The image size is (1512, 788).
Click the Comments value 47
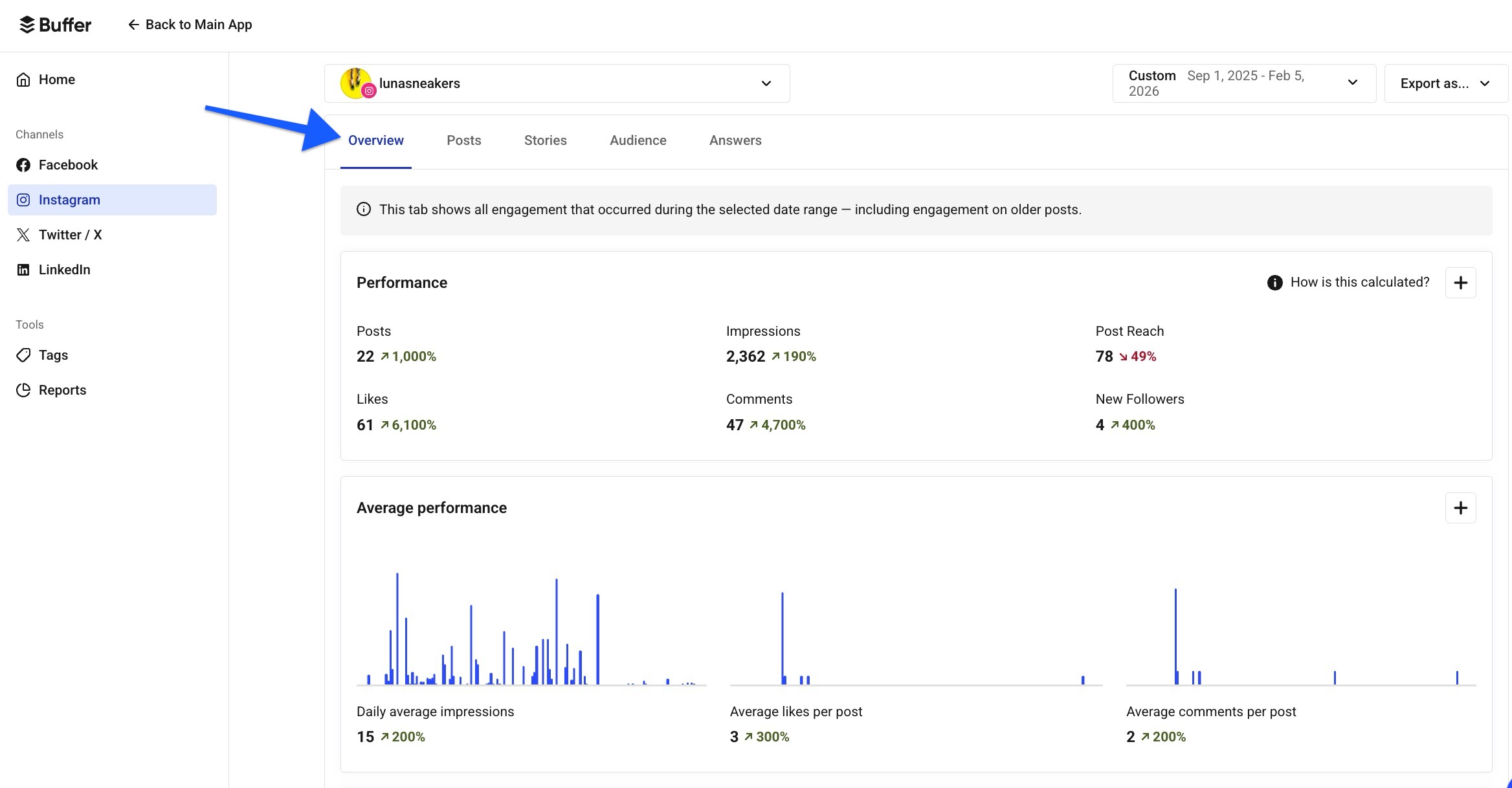735,425
